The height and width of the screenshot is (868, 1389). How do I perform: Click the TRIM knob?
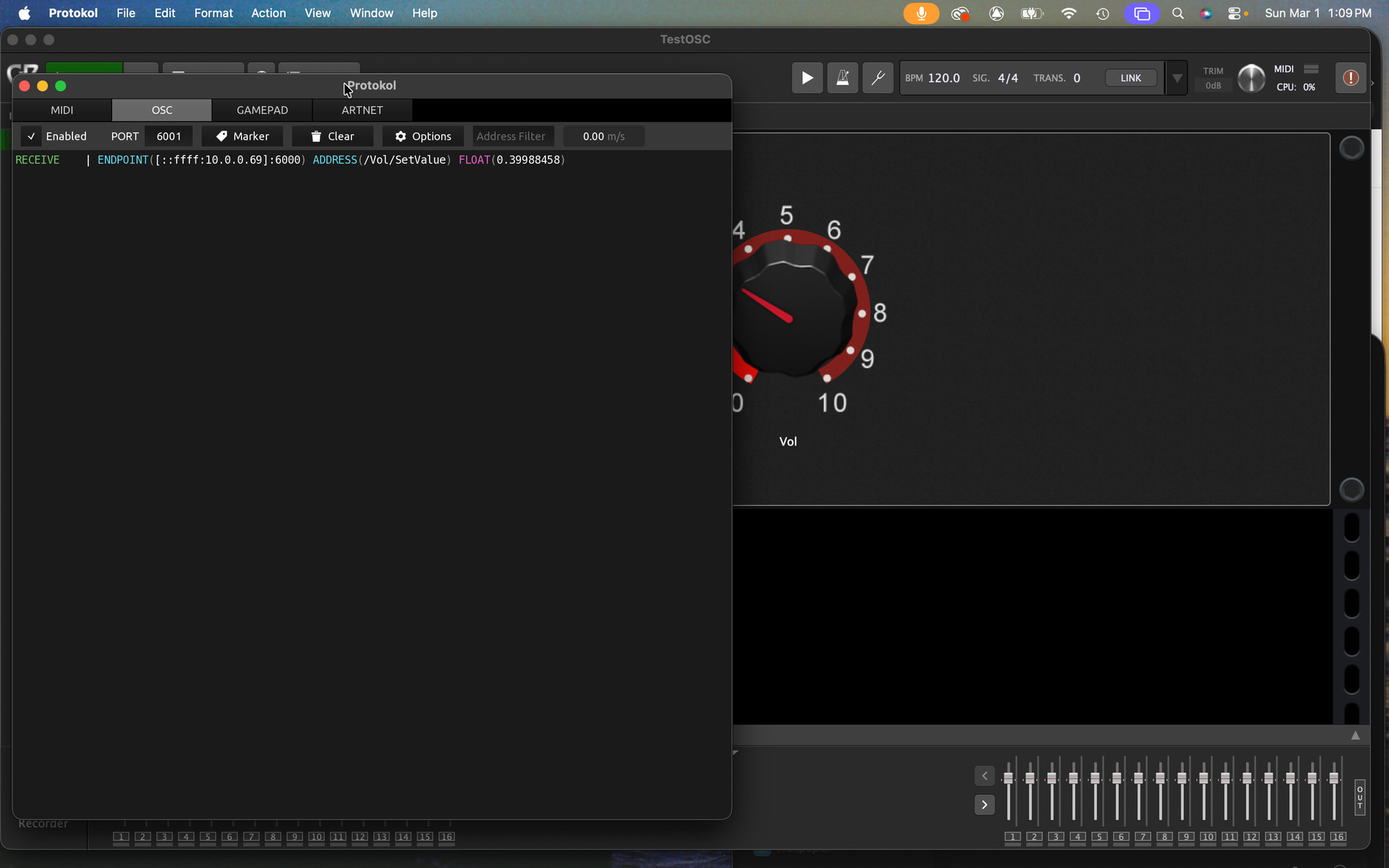1251,78
